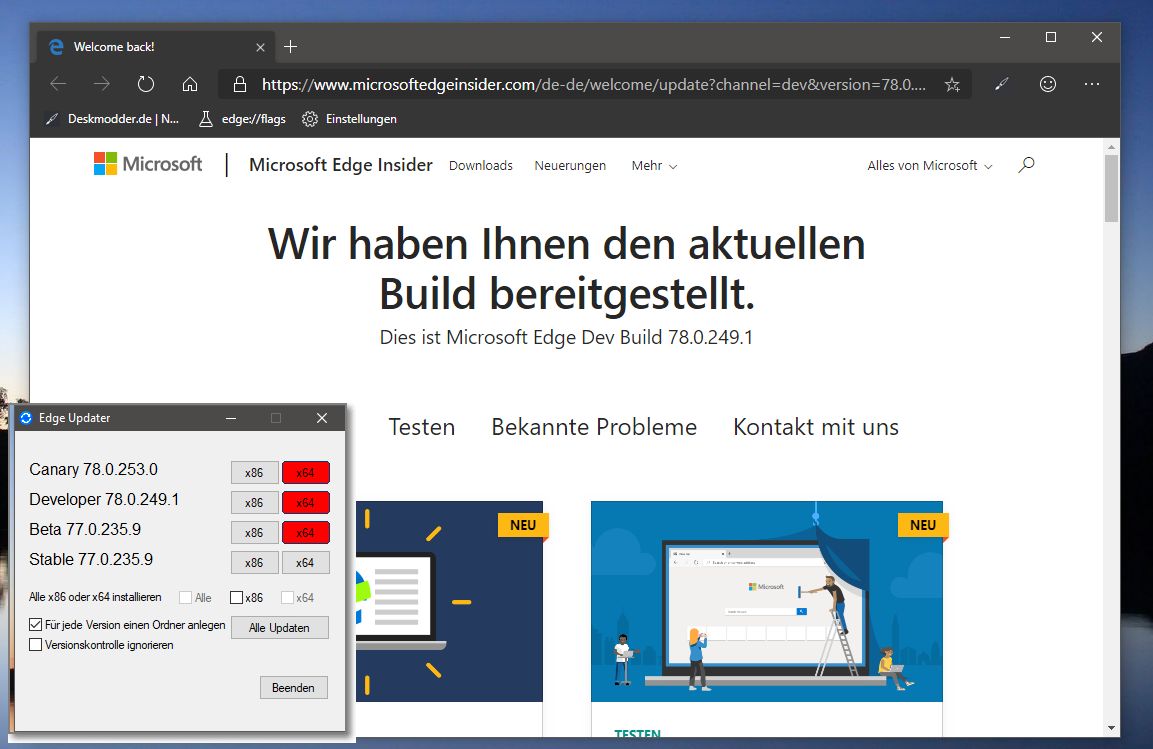Image resolution: width=1153 pixels, height=749 pixels.
Task: Click x86 button for Canary
Action: coord(254,473)
